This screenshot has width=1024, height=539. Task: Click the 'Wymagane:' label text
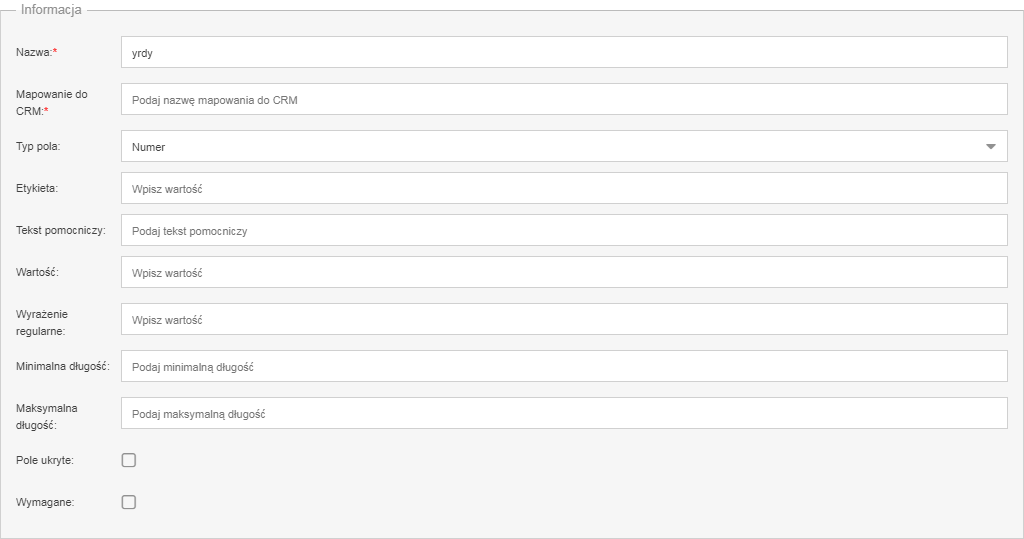44,502
